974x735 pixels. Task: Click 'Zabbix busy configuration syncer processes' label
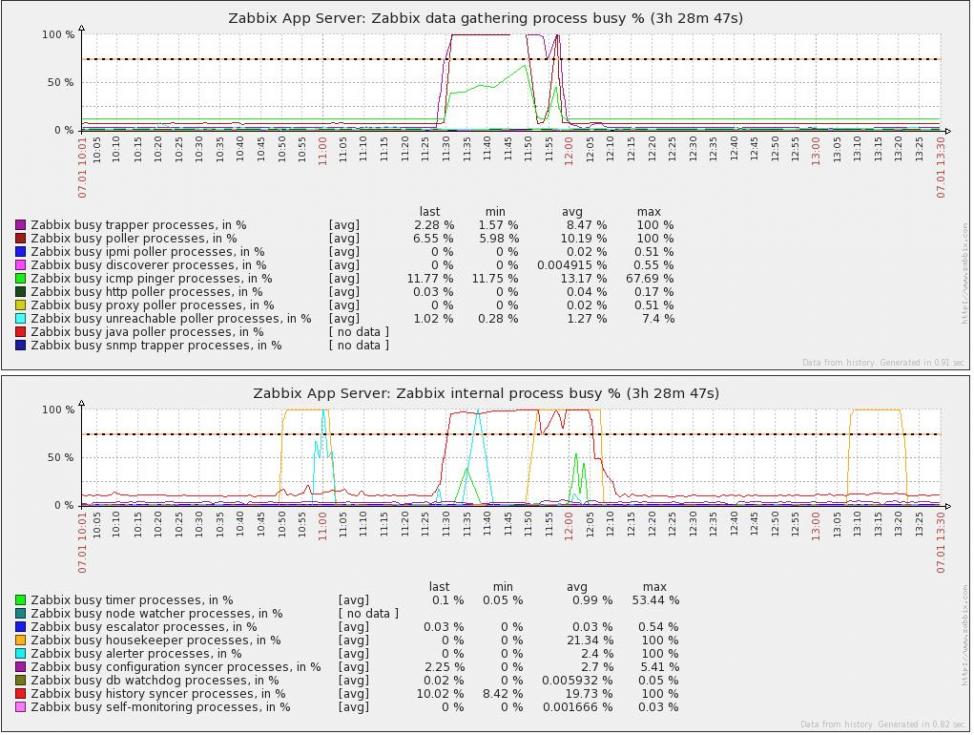click(x=176, y=667)
